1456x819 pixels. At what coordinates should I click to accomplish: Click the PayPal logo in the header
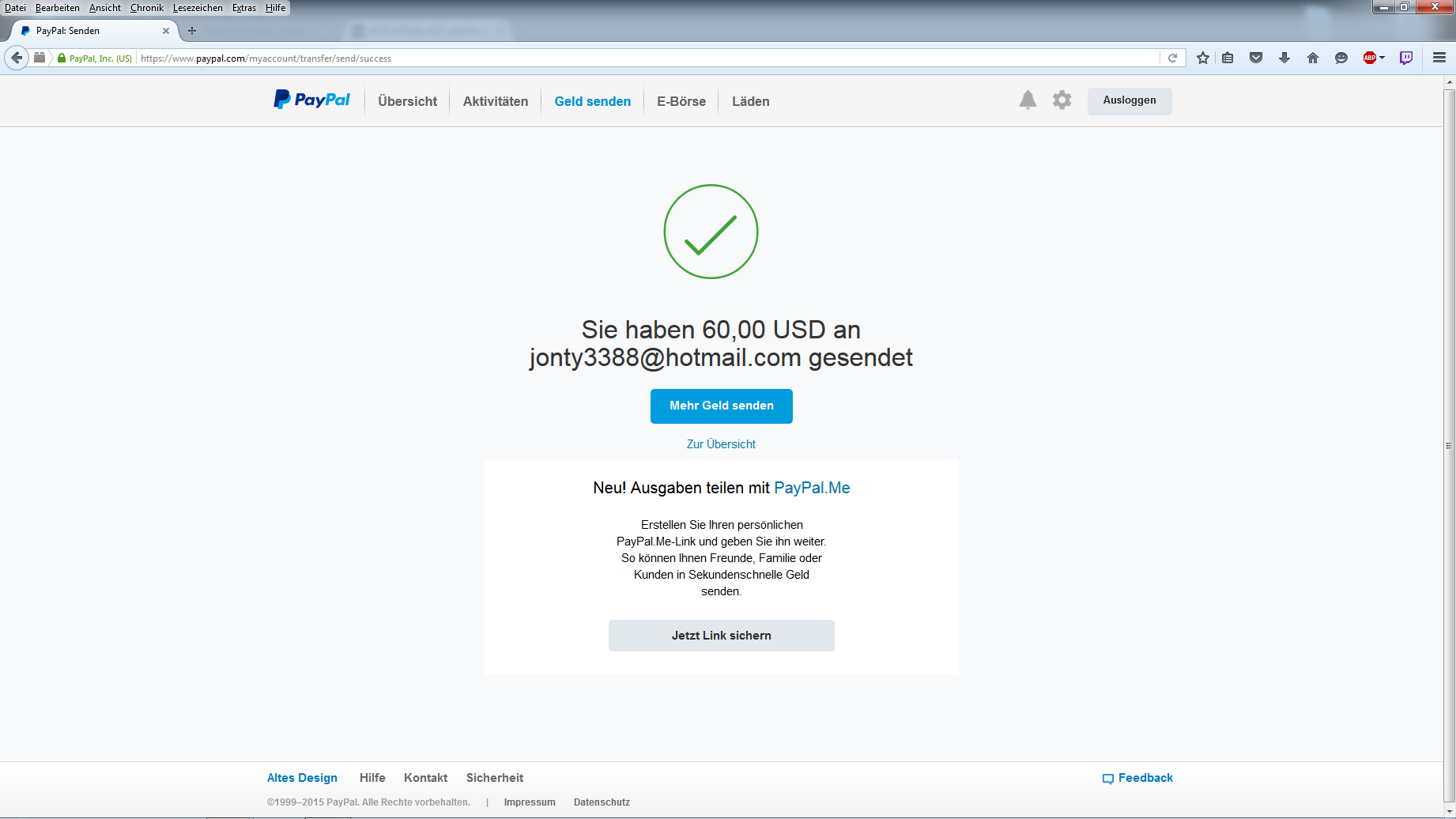click(x=311, y=100)
